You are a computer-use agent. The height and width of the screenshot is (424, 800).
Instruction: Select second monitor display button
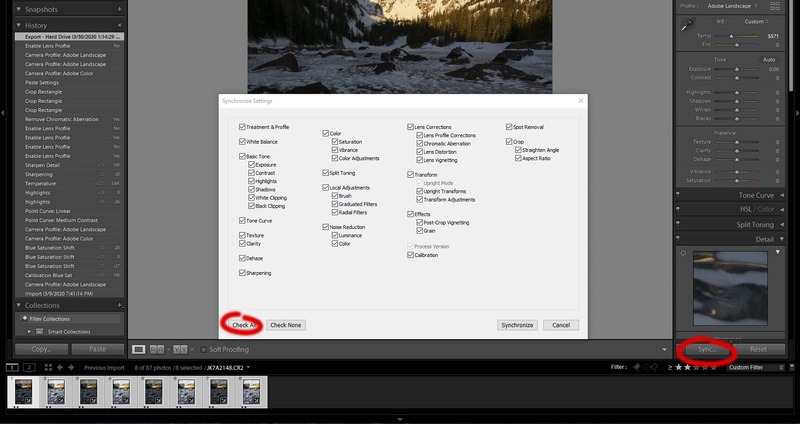click(x=29, y=368)
